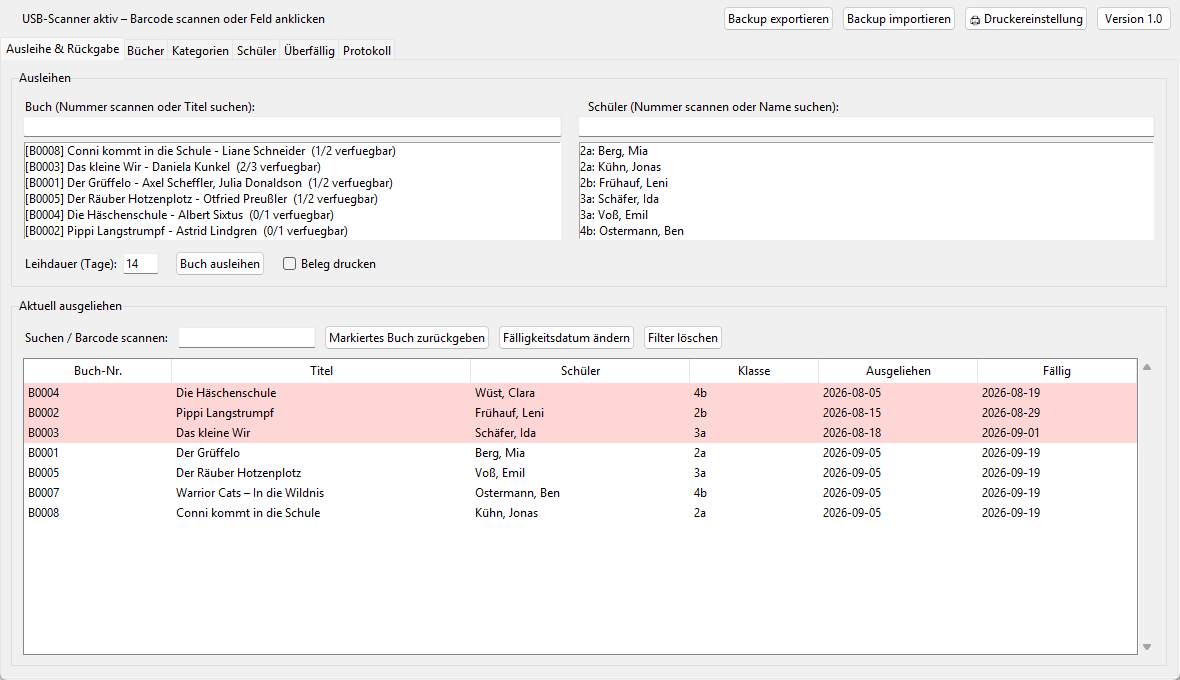1180x680 pixels.
Task: Click the scrollbar down arrow of loans table
Action: click(x=1147, y=647)
